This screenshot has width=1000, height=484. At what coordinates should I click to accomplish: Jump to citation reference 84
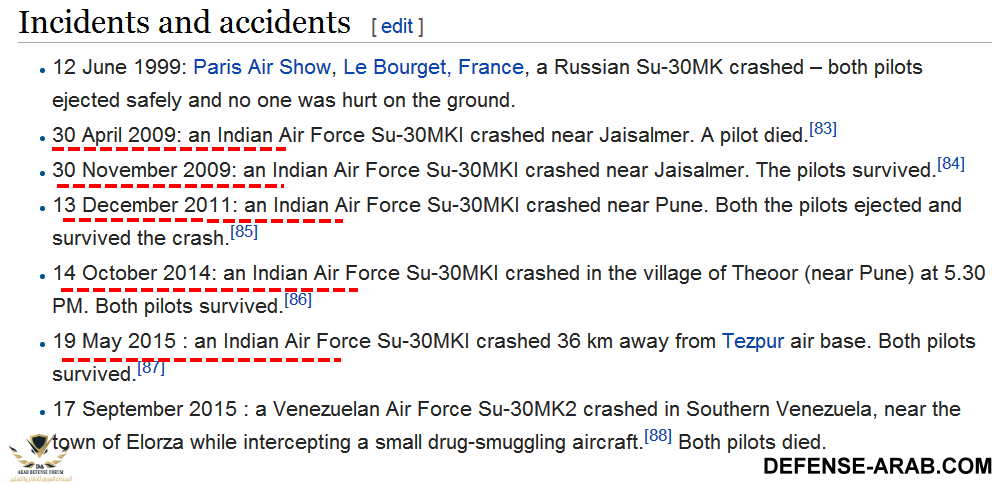pyautogui.click(x=951, y=163)
